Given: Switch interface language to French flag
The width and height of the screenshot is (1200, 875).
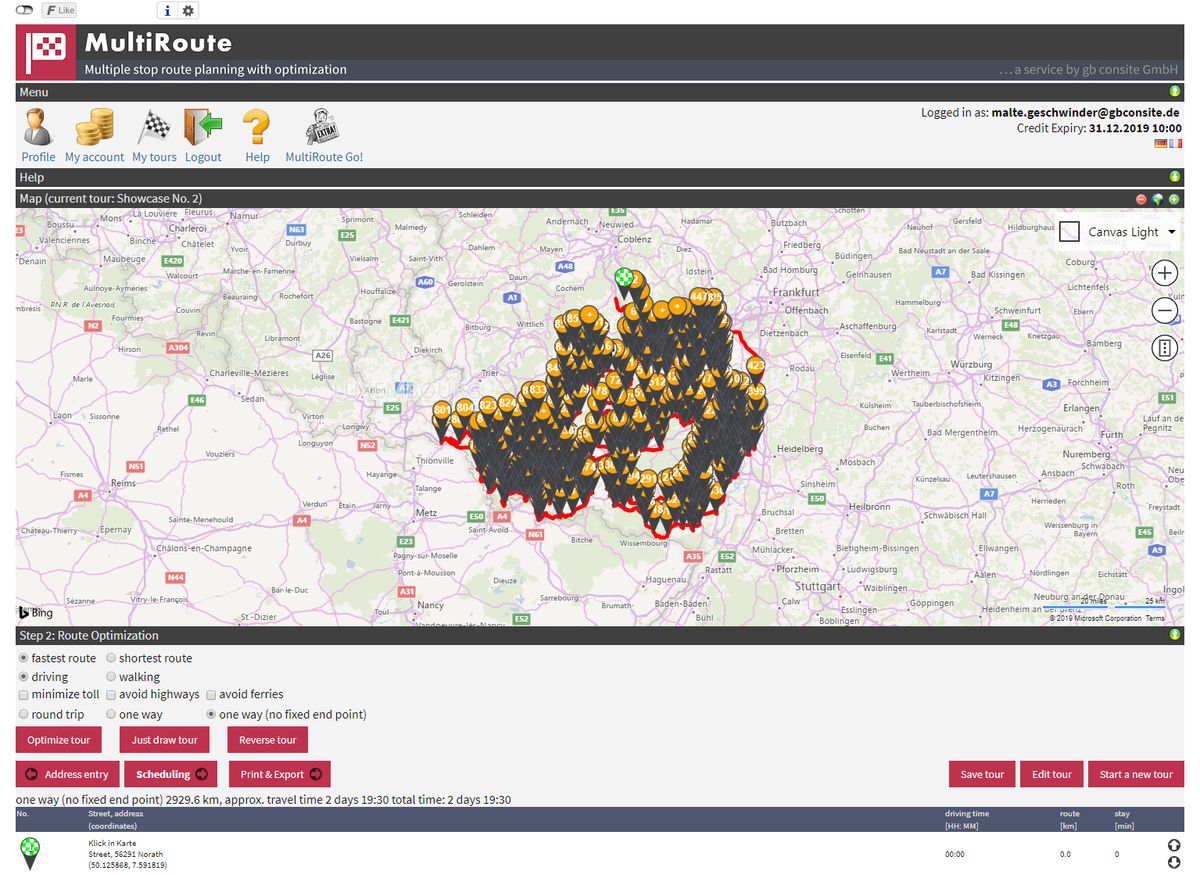Looking at the screenshot, I should click(x=1174, y=143).
